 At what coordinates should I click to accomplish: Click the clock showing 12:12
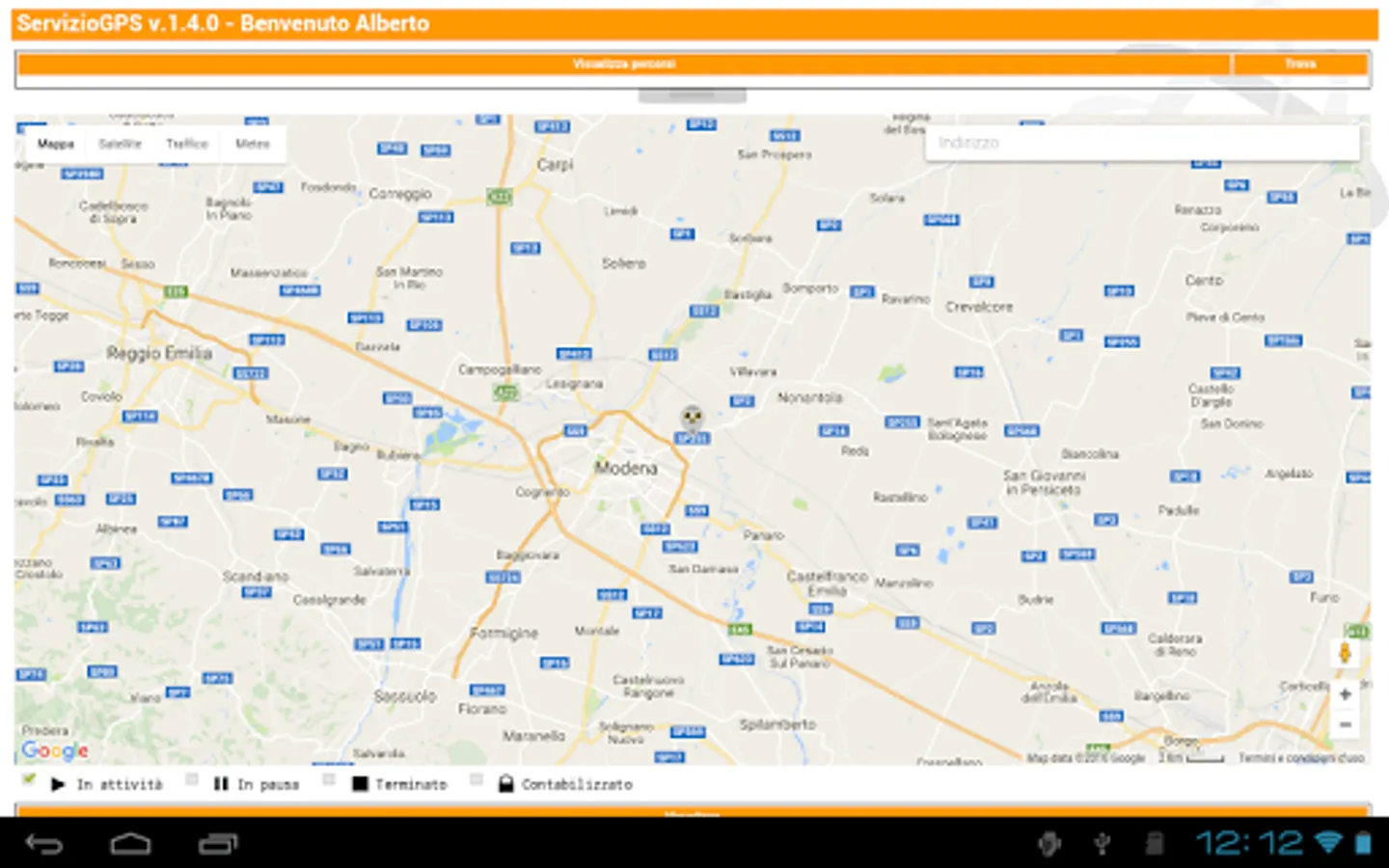coord(1250,844)
